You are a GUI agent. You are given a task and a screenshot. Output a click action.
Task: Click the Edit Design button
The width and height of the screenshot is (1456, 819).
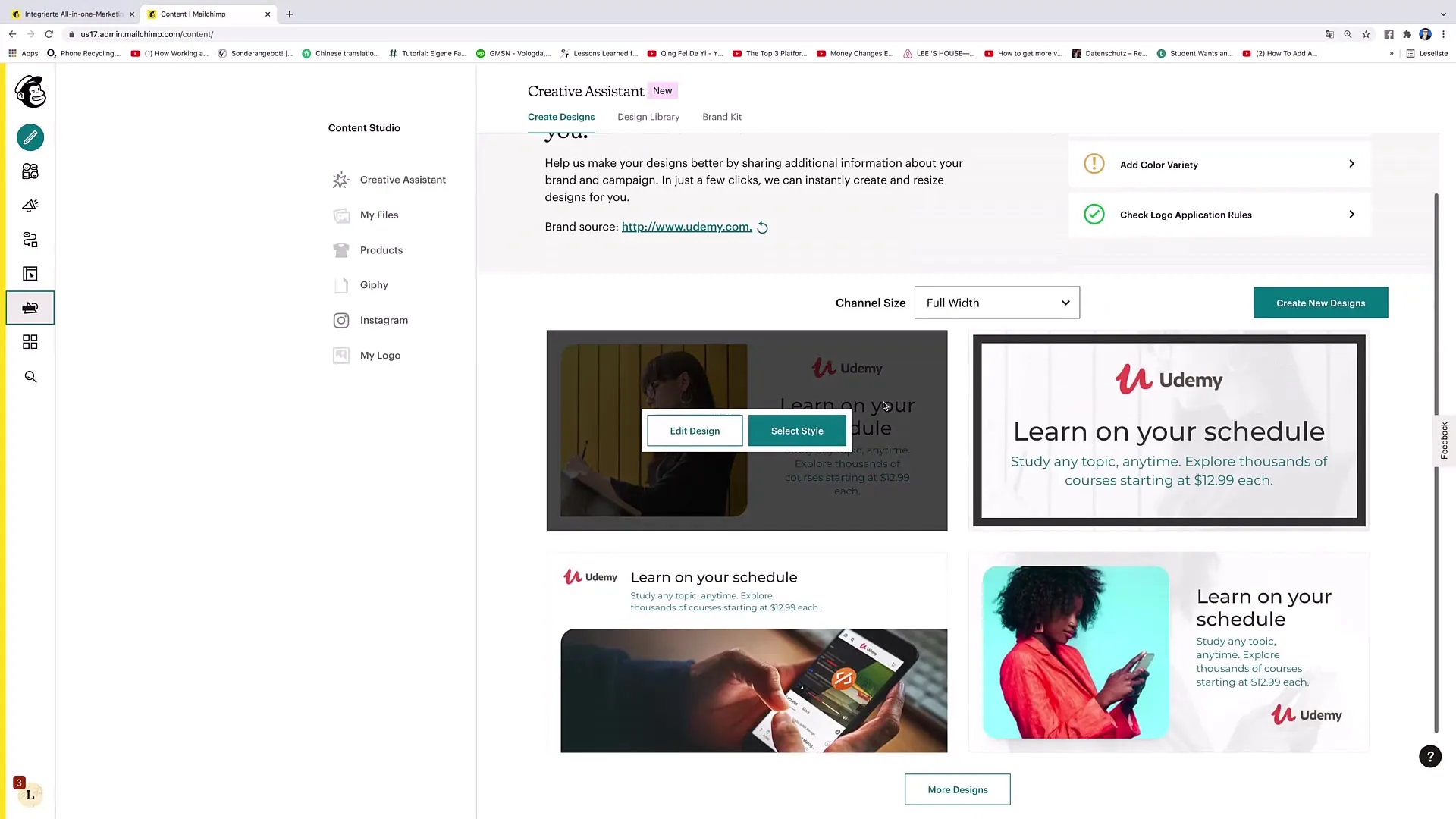click(695, 431)
